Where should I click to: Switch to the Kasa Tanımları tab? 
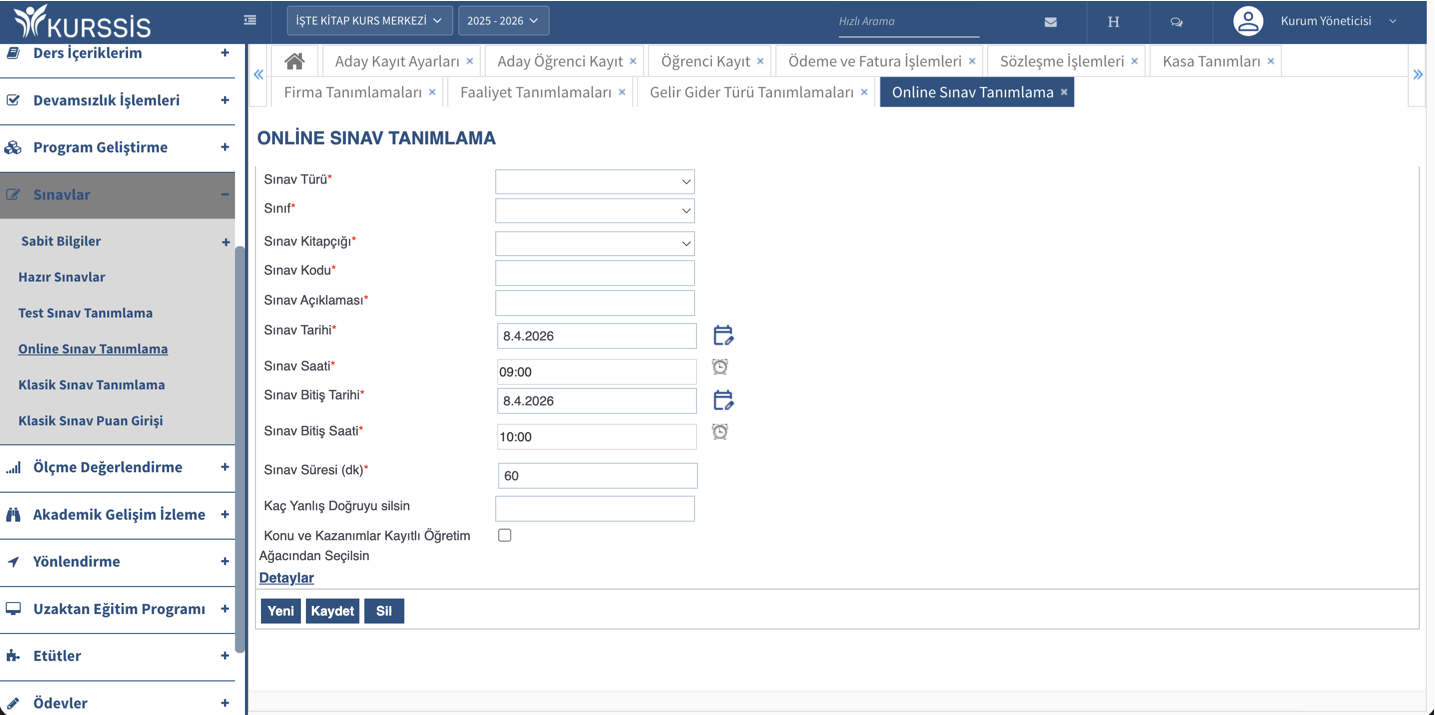tap(1211, 61)
